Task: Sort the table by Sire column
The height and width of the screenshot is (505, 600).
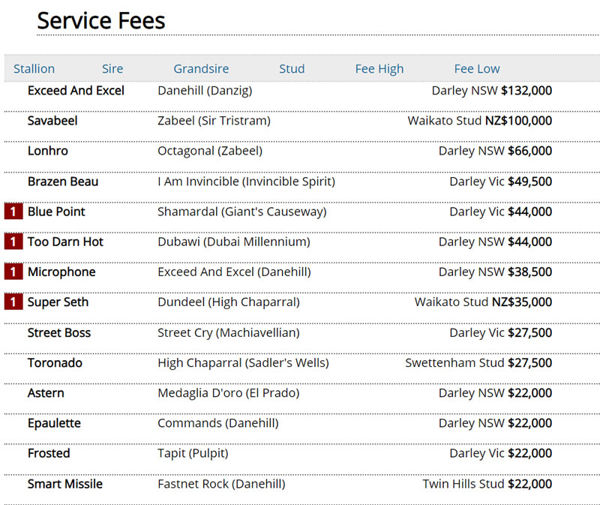Action: 113,69
